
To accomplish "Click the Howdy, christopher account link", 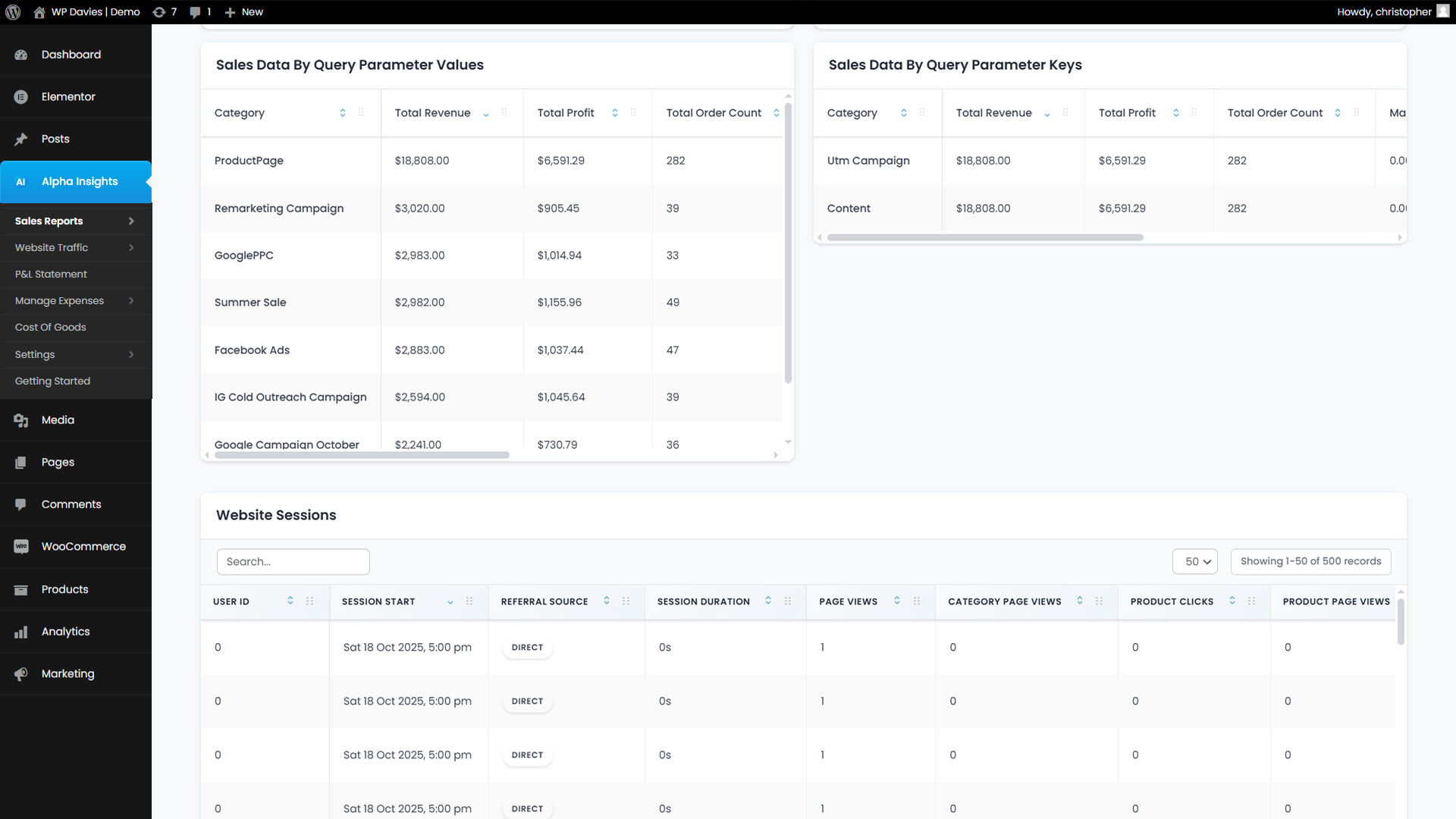I will tap(1384, 12).
